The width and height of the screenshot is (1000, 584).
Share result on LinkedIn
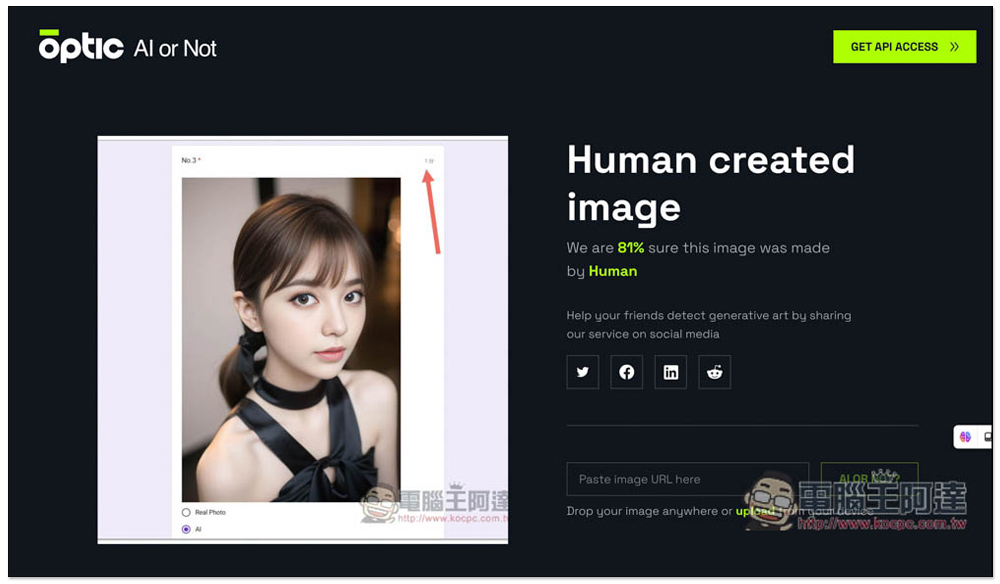click(x=670, y=372)
